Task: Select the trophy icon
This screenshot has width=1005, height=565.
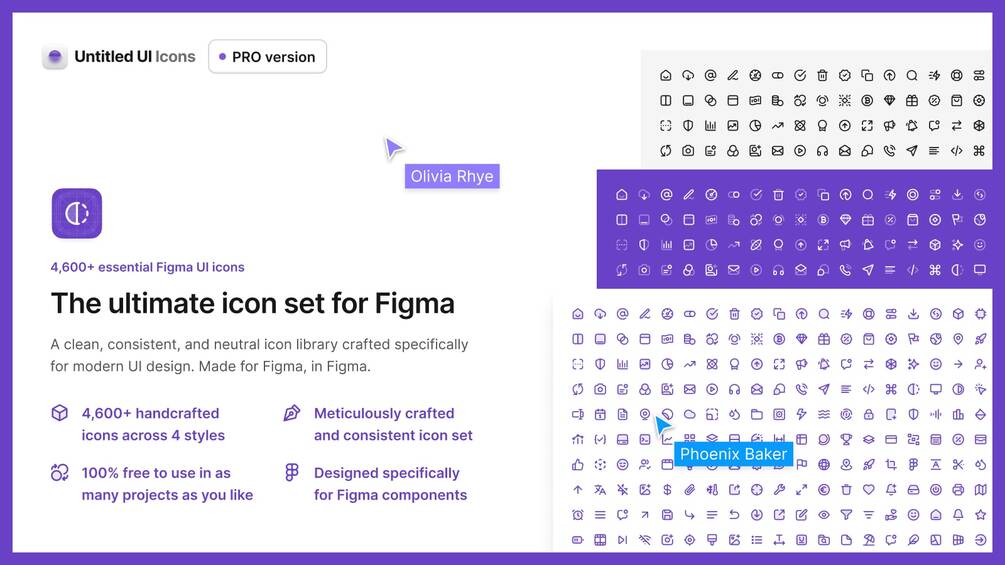Action: [x=846, y=439]
